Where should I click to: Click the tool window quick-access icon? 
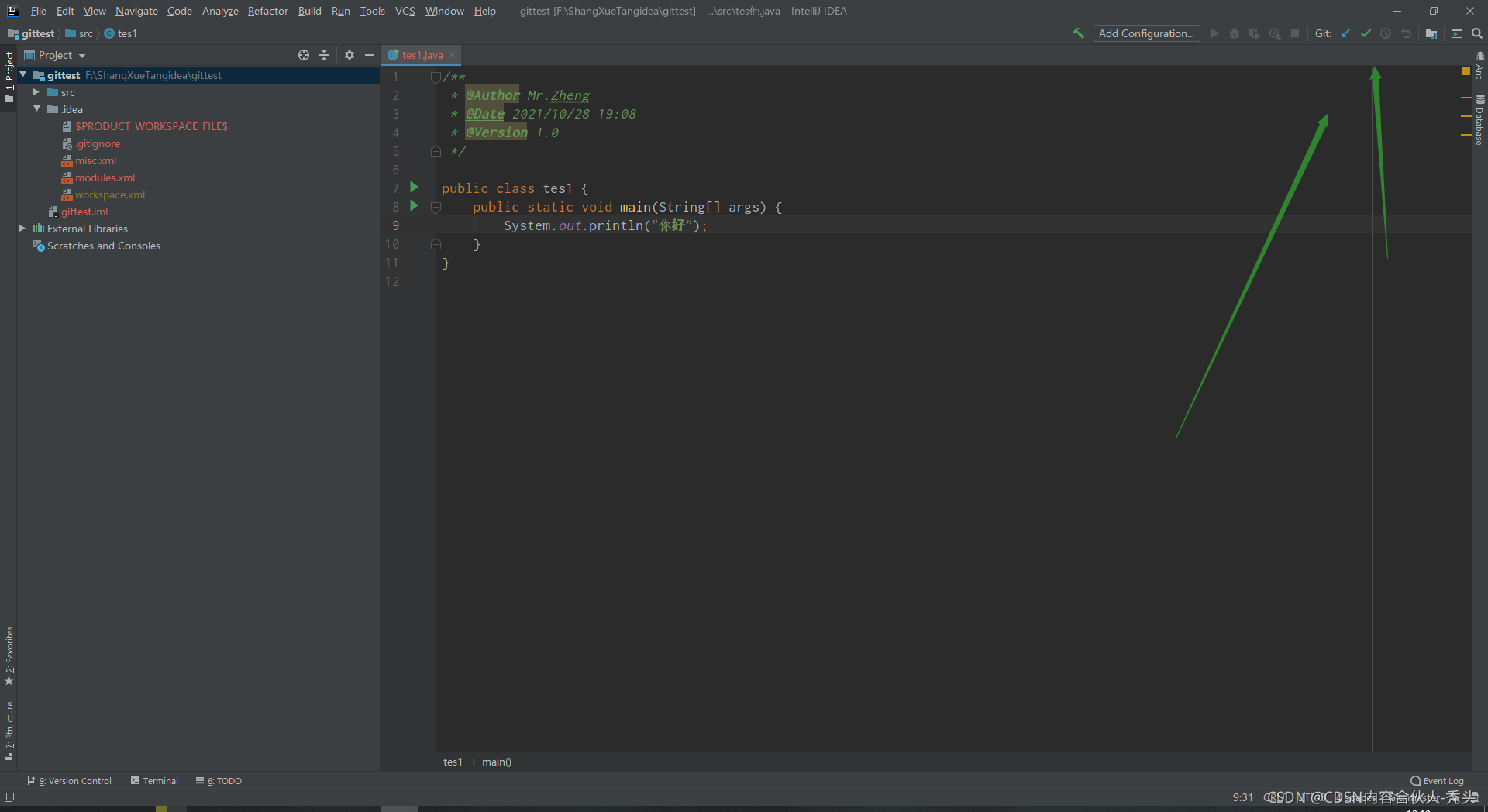[9, 797]
